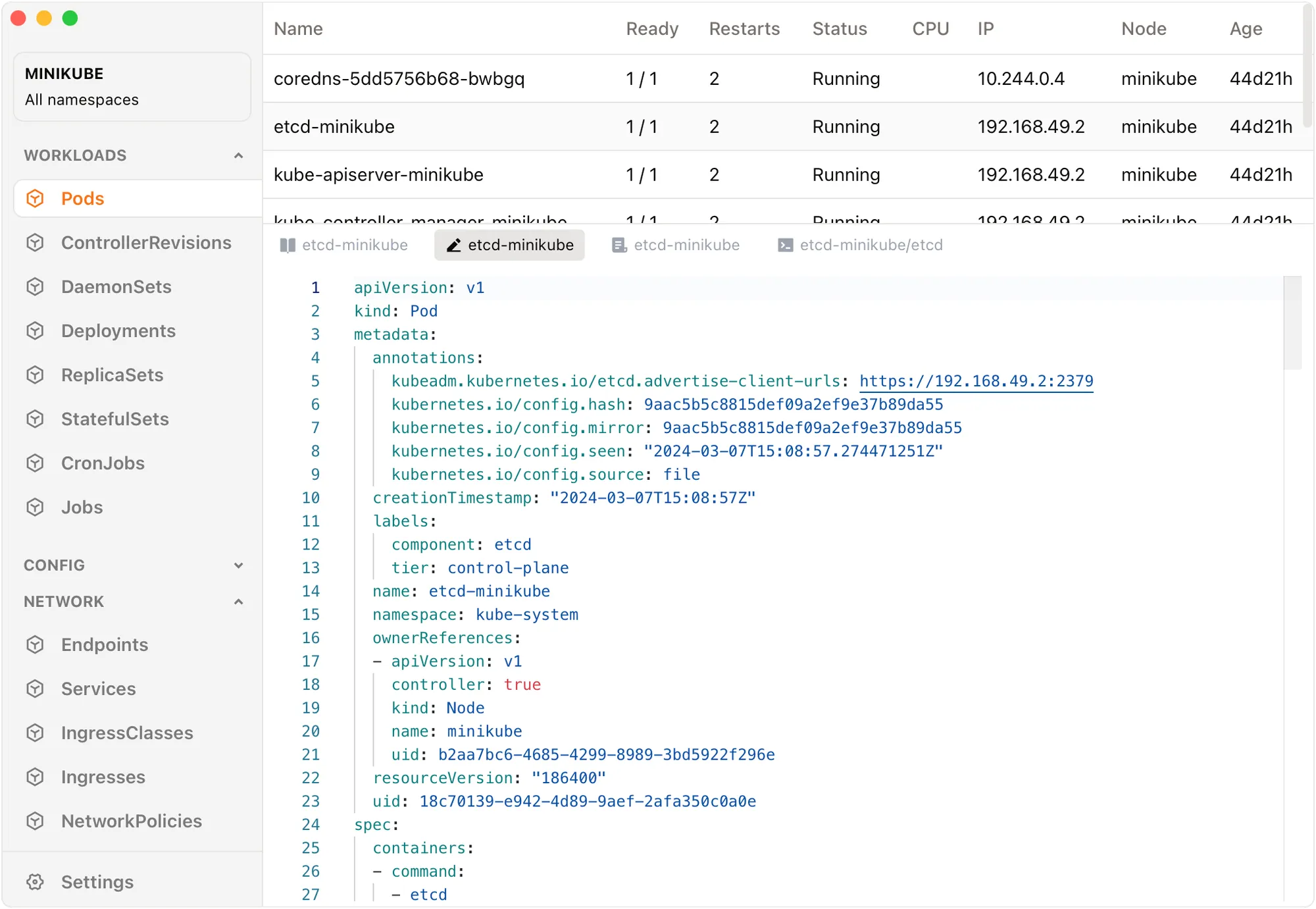The height and width of the screenshot is (909, 1316).
Task: Click the pods table vertical scrollbar
Action: coord(1308,66)
